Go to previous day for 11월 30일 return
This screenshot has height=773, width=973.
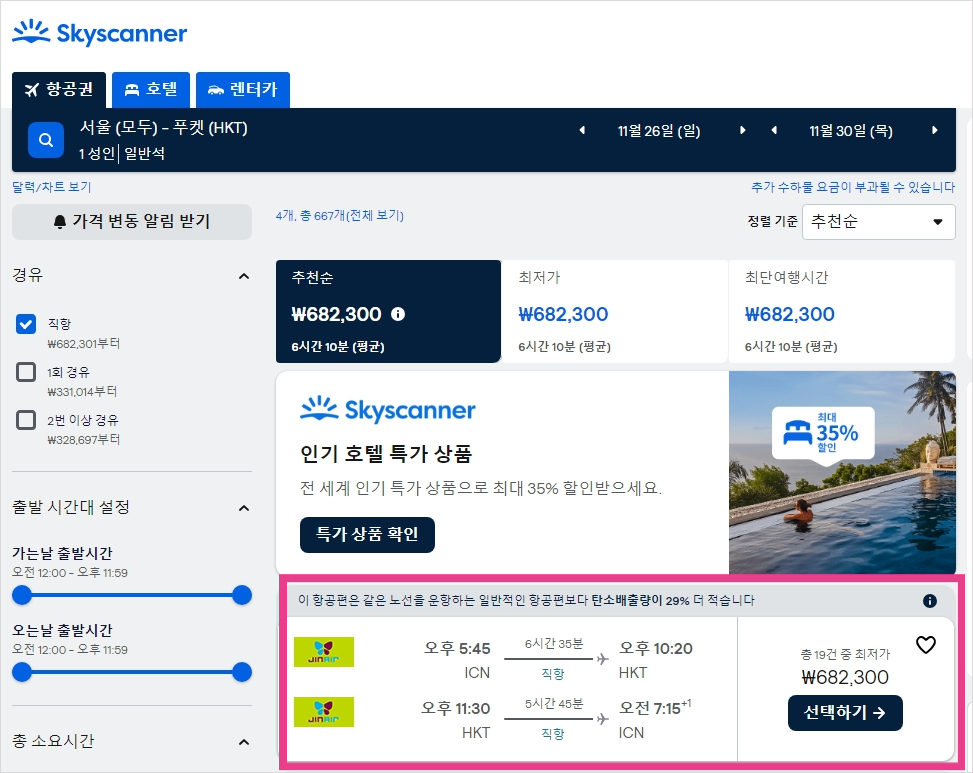[774, 130]
